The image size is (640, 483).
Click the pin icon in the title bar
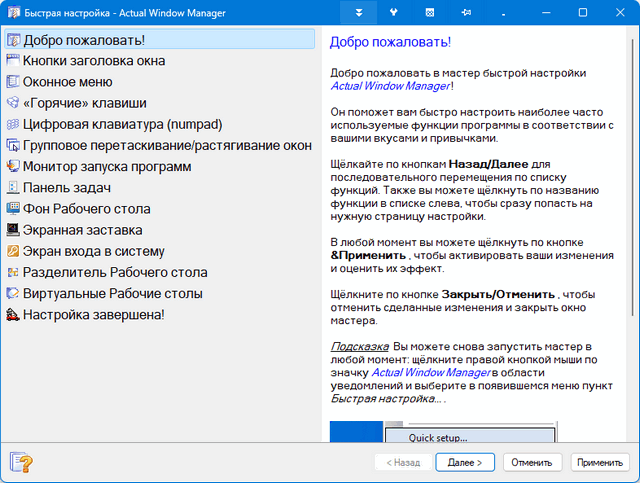click(464, 13)
